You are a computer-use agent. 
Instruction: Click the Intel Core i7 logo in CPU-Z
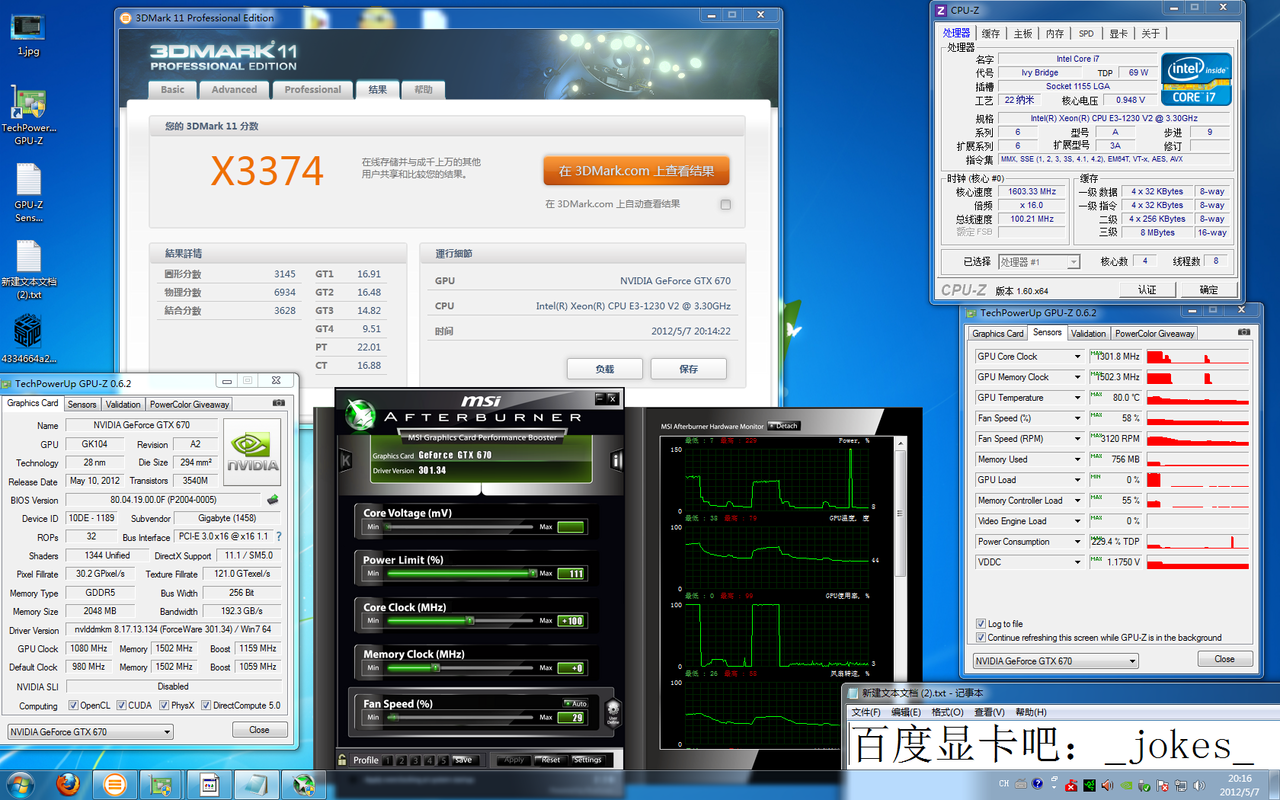[x=1196, y=79]
